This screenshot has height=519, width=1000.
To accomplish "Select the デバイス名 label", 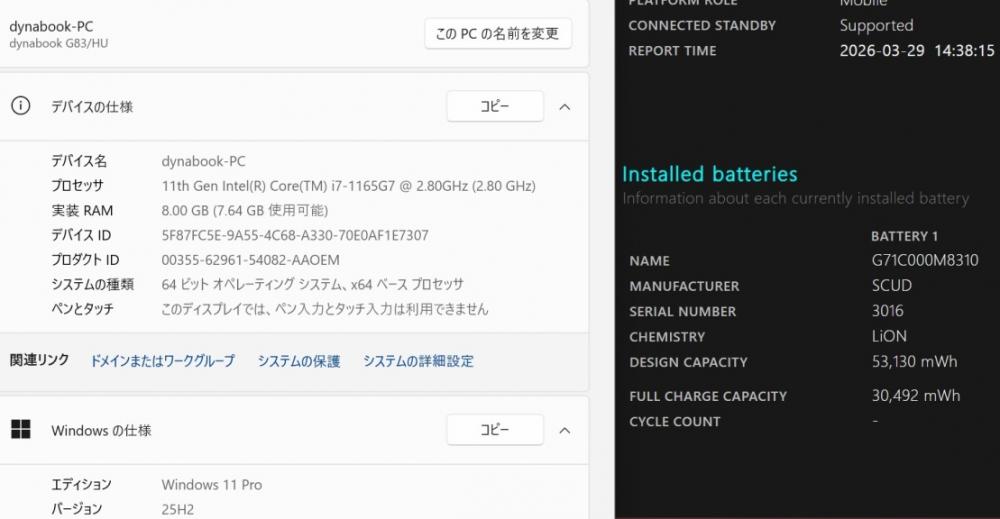I will 79,161.
